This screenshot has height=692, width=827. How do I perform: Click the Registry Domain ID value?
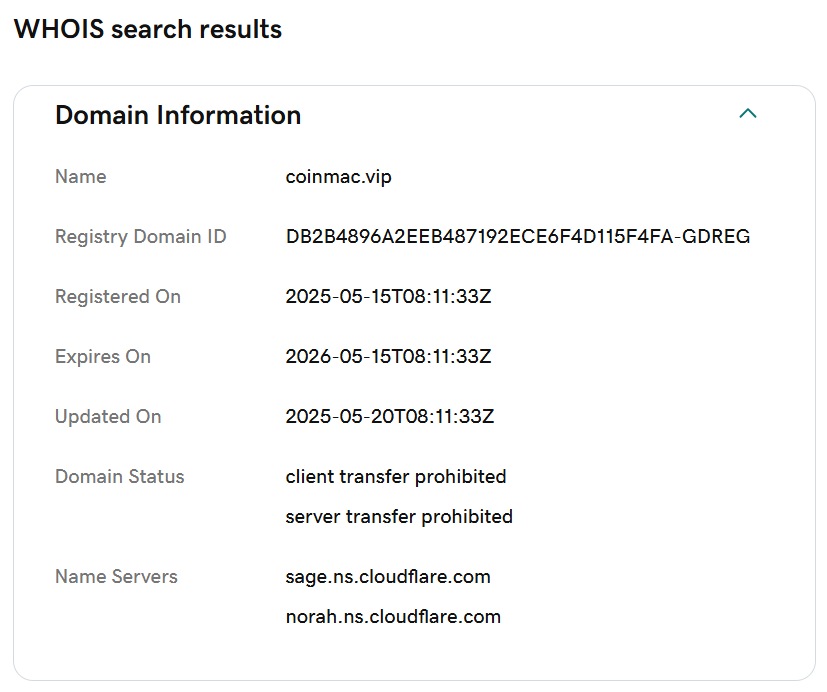[517, 236]
